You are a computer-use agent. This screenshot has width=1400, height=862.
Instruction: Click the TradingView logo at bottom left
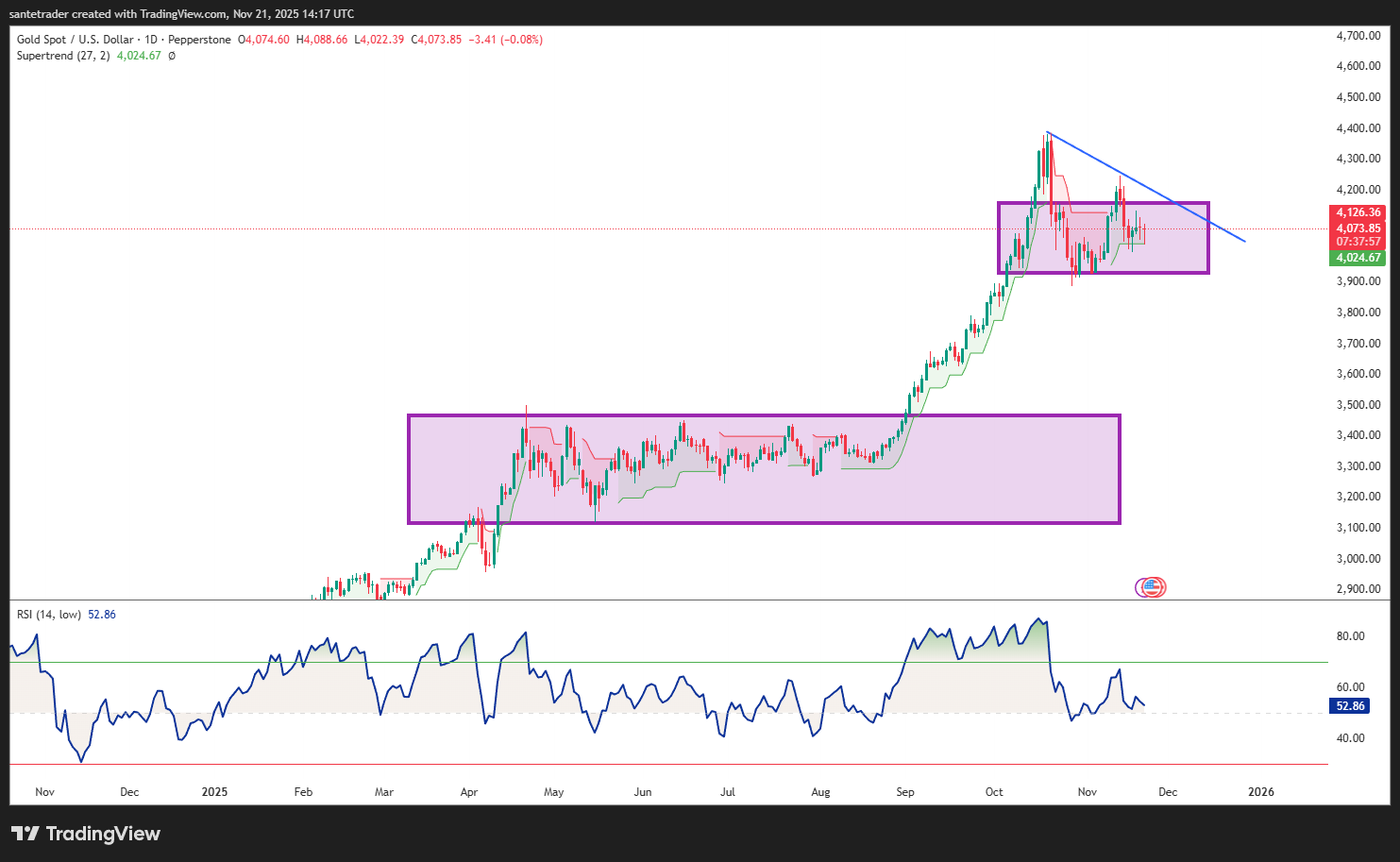86,834
